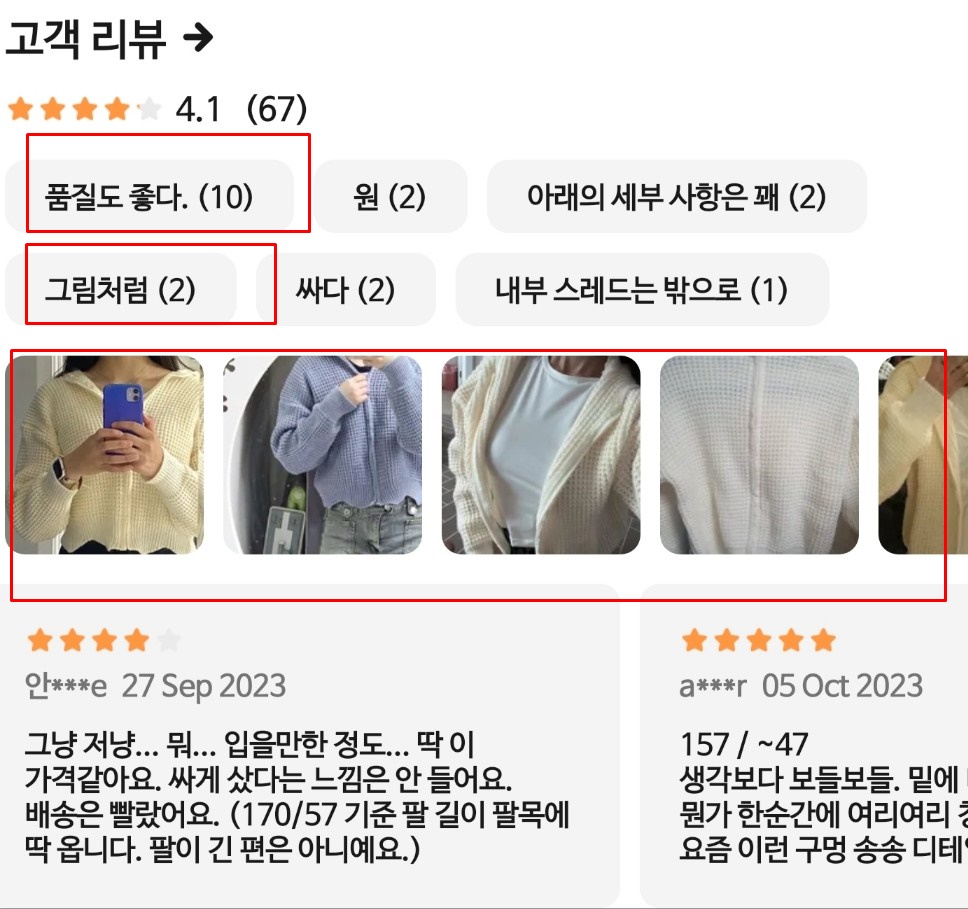The height and width of the screenshot is (909, 968).
Task: Open the 67 reviews count
Action: 276,109
